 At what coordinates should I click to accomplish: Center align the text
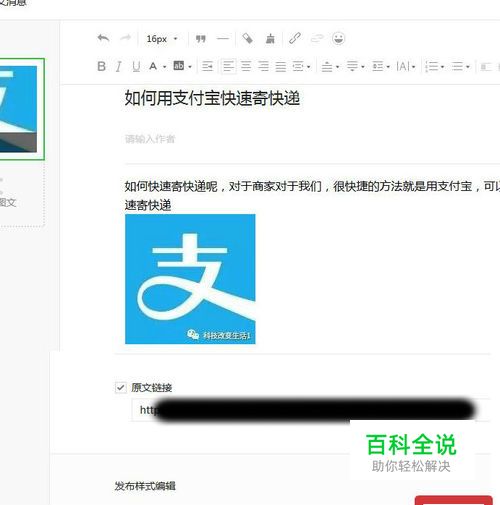[246, 66]
